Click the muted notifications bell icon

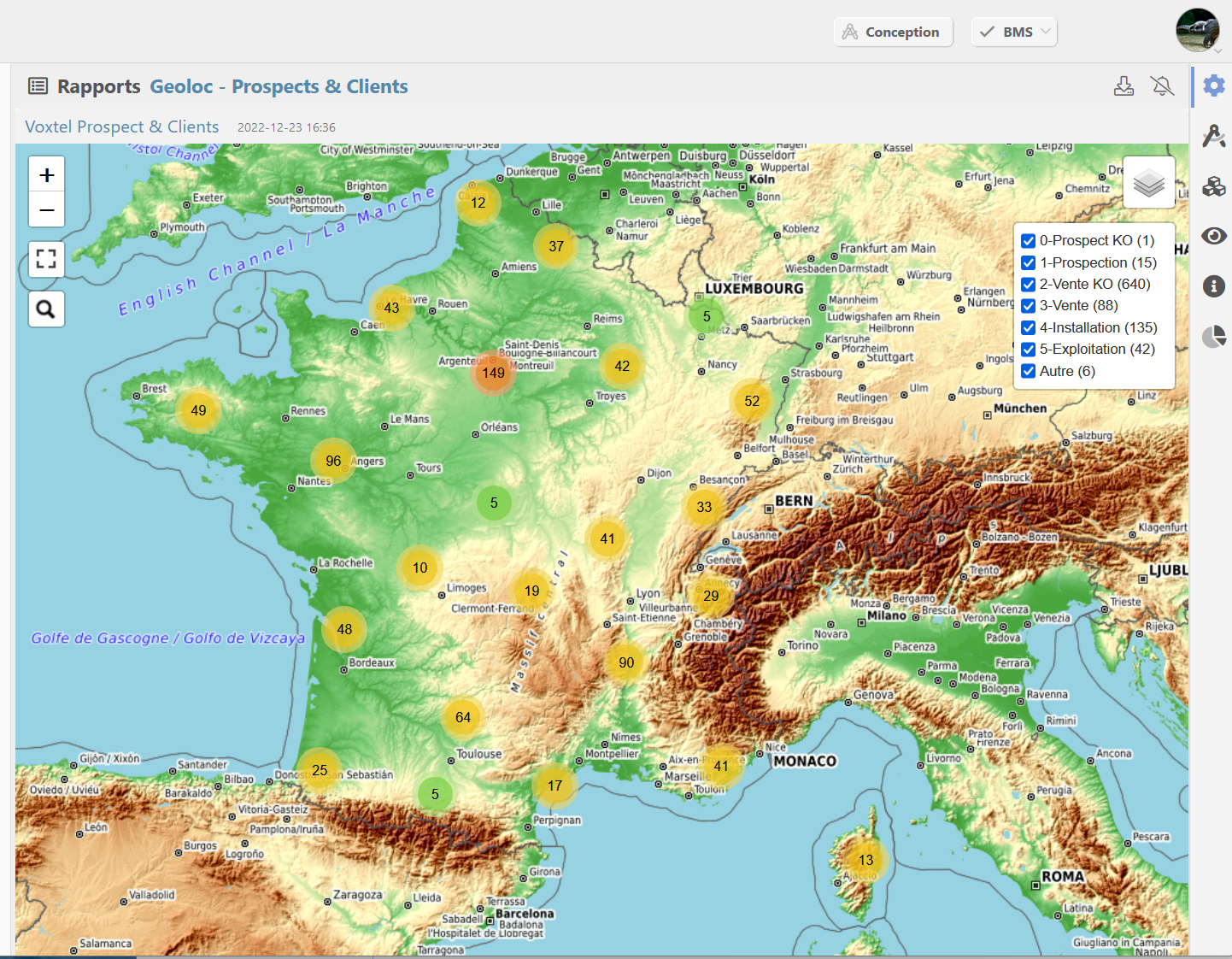[x=1162, y=86]
